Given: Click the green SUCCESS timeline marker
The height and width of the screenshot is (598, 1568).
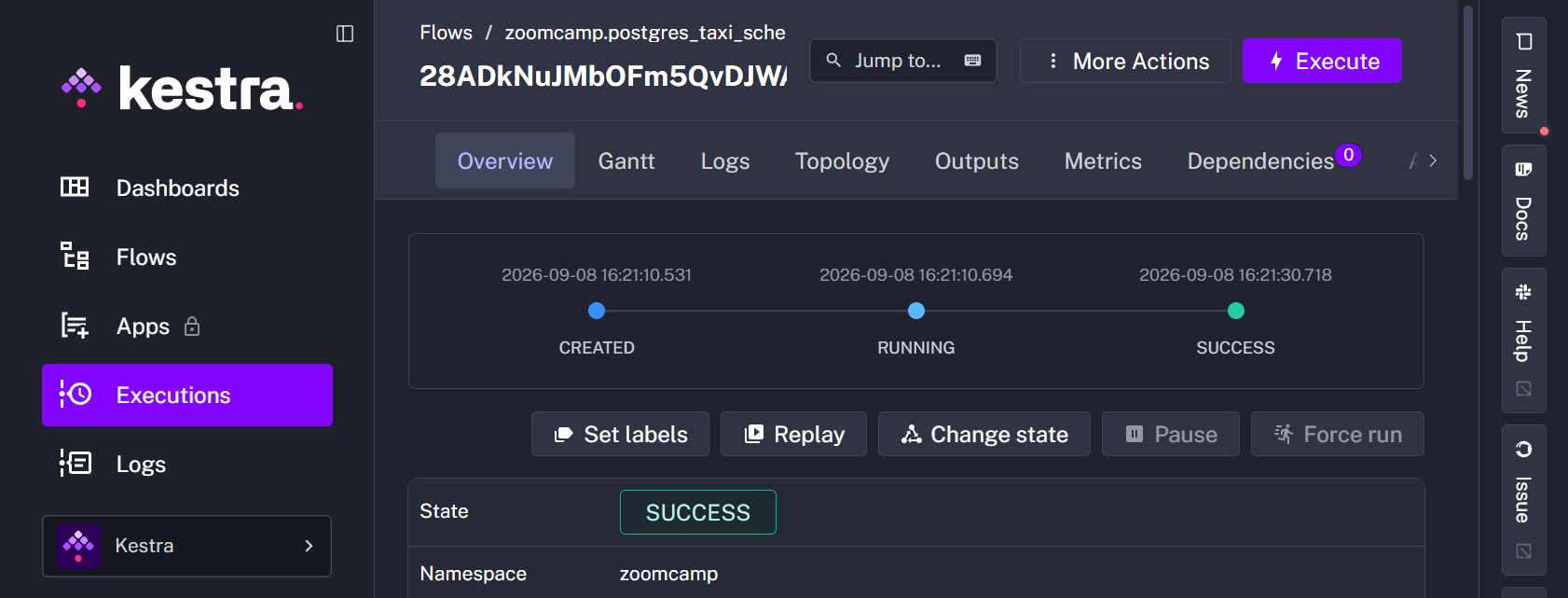Looking at the screenshot, I should click(x=1236, y=311).
